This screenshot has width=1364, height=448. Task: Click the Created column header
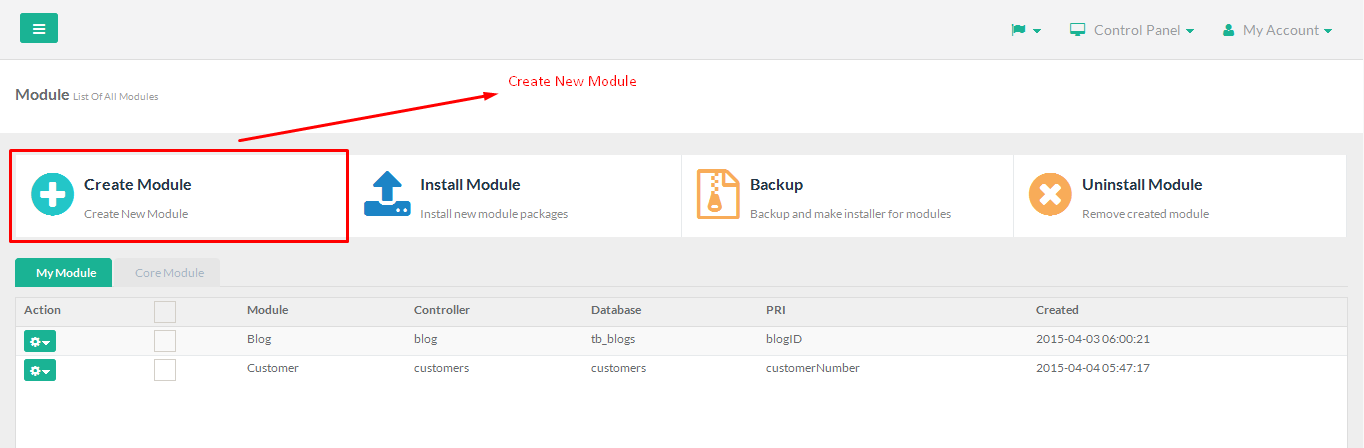pyautogui.click(x=1057, y=310)
